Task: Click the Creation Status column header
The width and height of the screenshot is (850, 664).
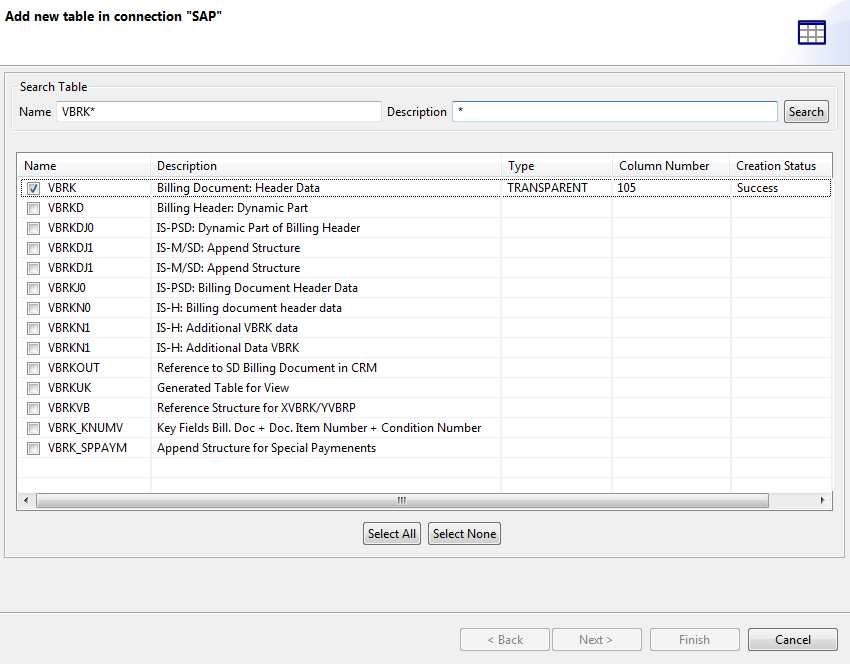Action: click(x=776, y=165)
